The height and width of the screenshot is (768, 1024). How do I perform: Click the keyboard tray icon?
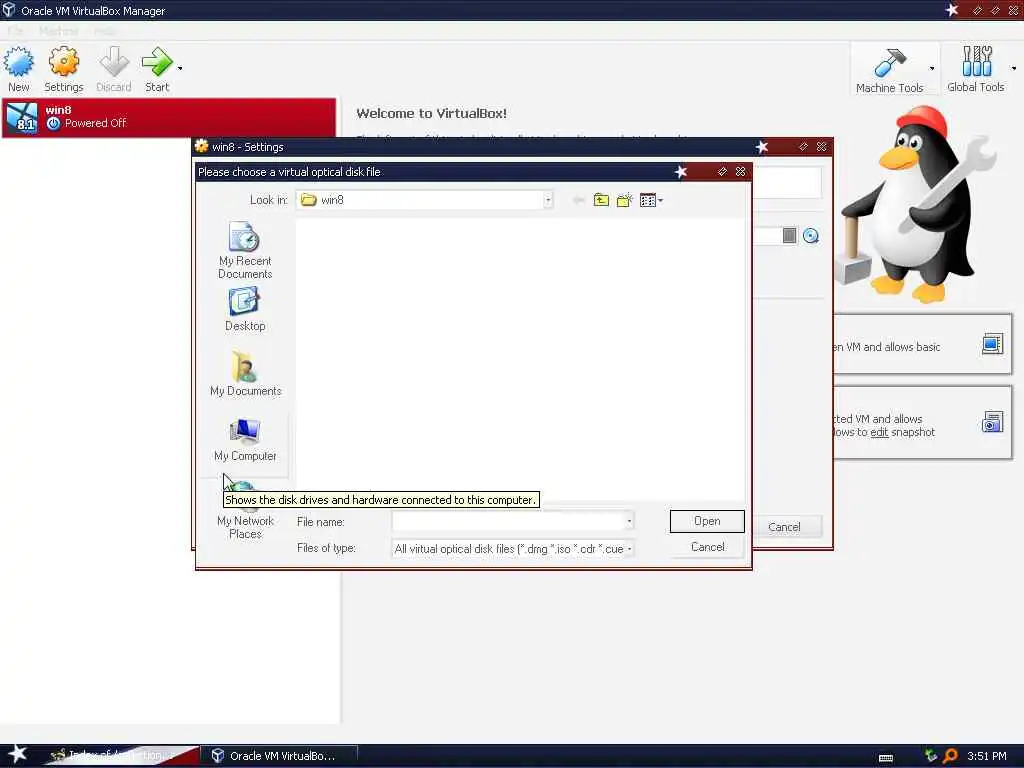point(886,758)
